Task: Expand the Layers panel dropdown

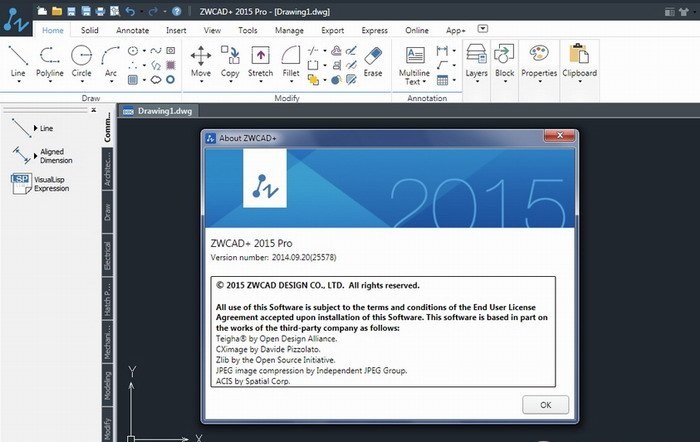Action: click(x=476, y=81)
